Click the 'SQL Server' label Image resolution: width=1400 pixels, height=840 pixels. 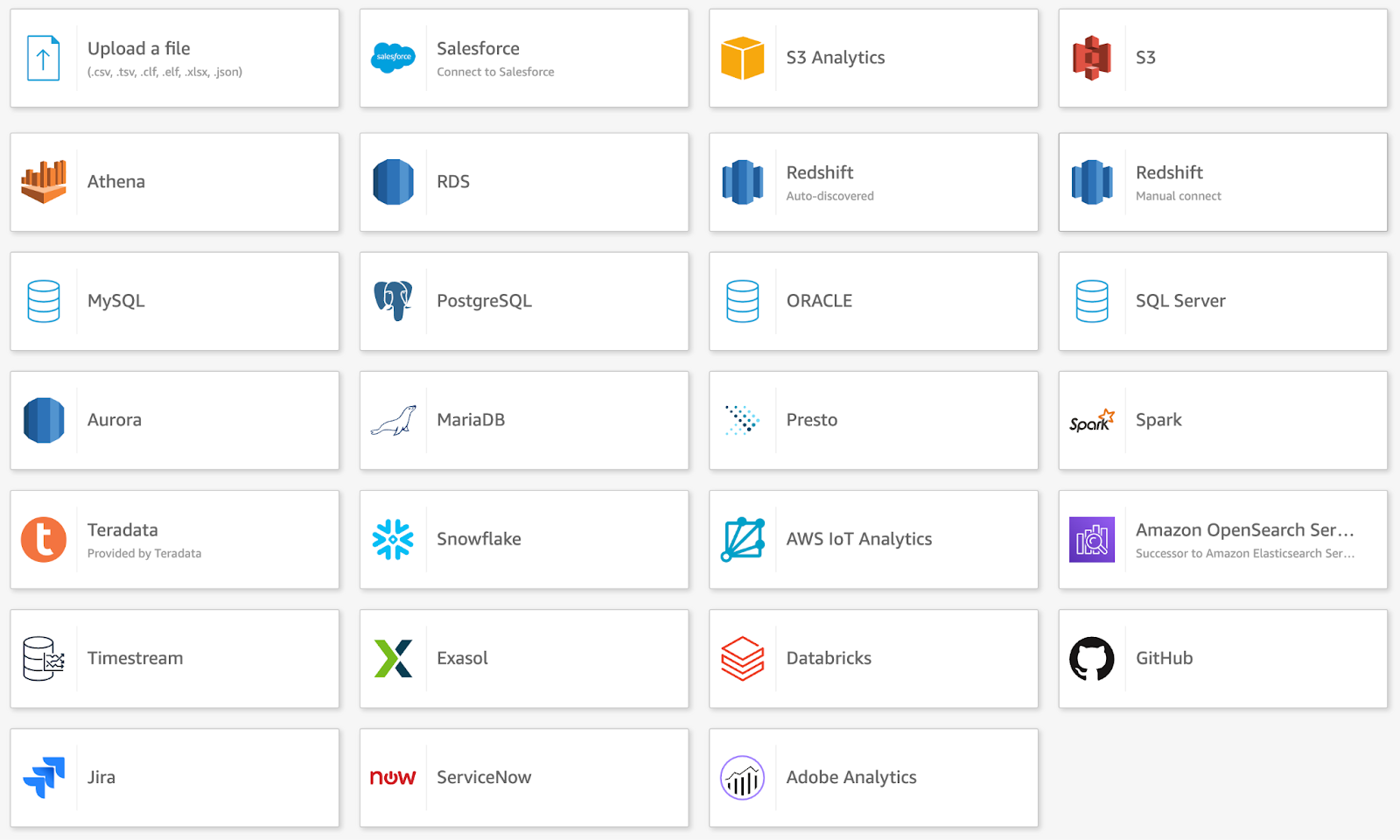coord(1180,301)
